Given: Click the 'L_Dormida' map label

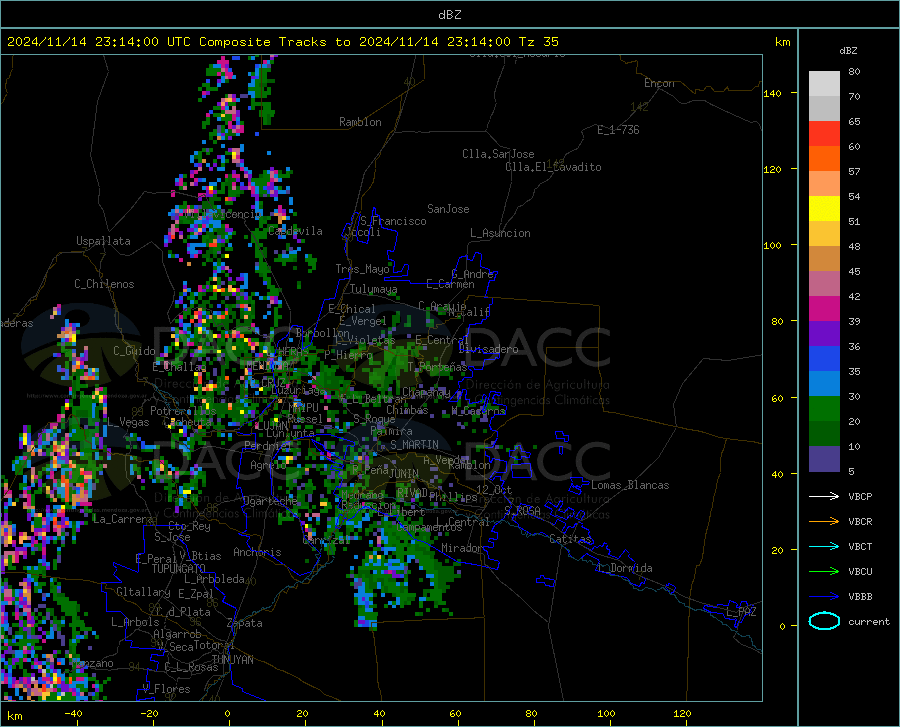Looking at the screenshot, I should pyautogui.click(x=625, y=568).
